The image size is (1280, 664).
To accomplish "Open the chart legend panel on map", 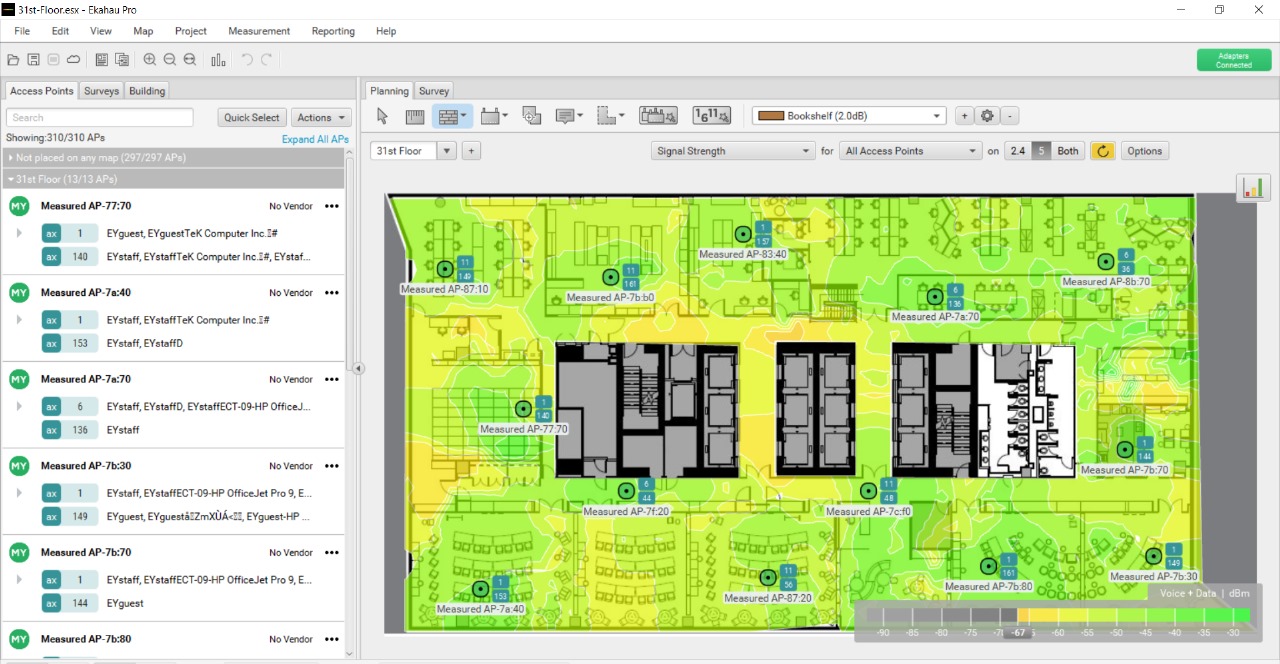I will click(x=1253, y=187).
